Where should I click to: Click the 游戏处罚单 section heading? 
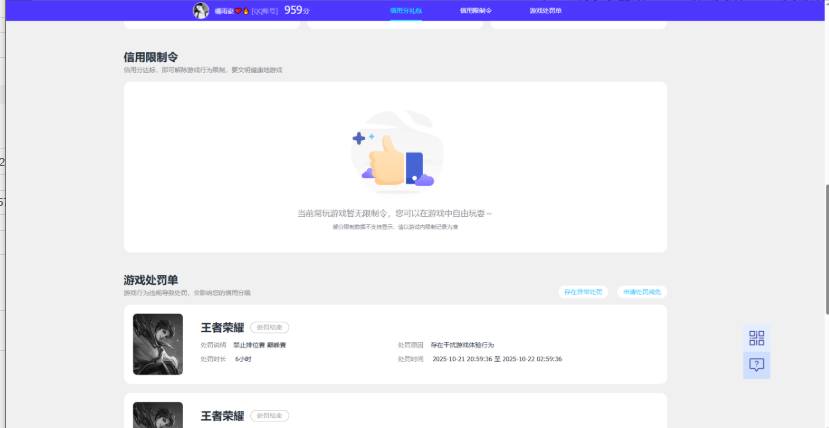click(151, 280)
